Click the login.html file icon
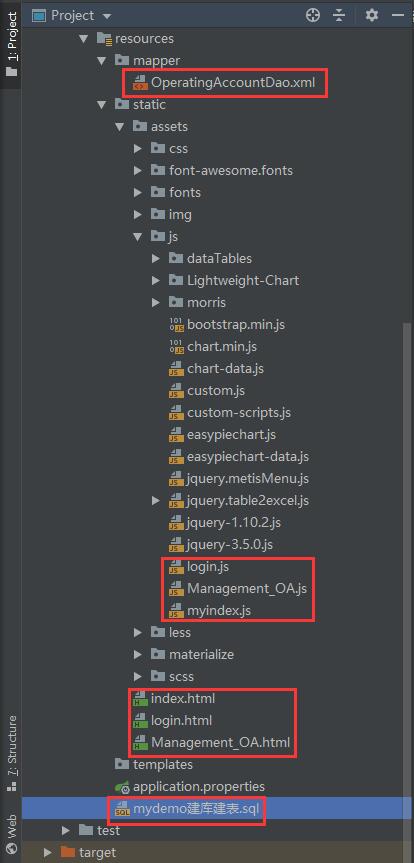 coord(140,722)
